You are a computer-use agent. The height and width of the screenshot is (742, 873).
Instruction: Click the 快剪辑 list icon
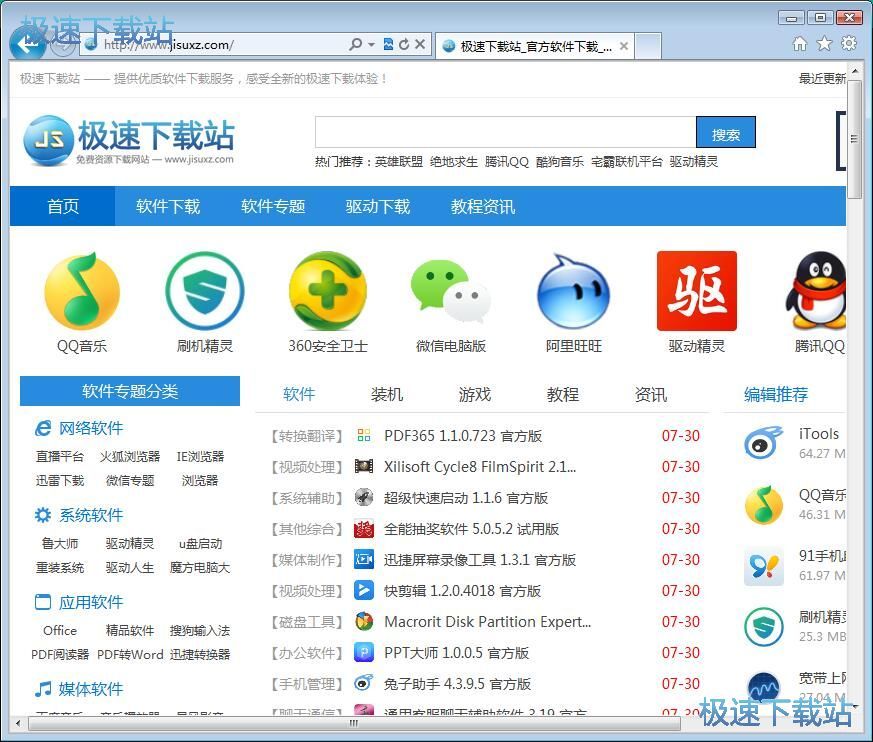coord(364,590)
